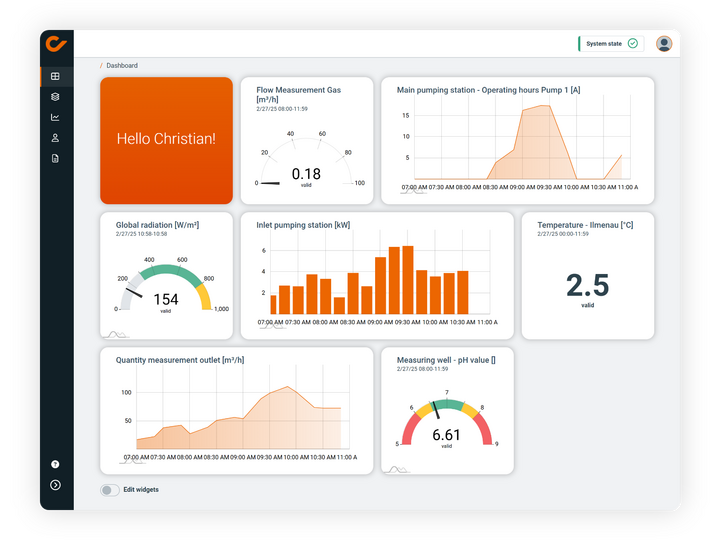Click the Temperature - Ilmenau value 2.5
720x540 pixels.
click(x=587, y=286)
